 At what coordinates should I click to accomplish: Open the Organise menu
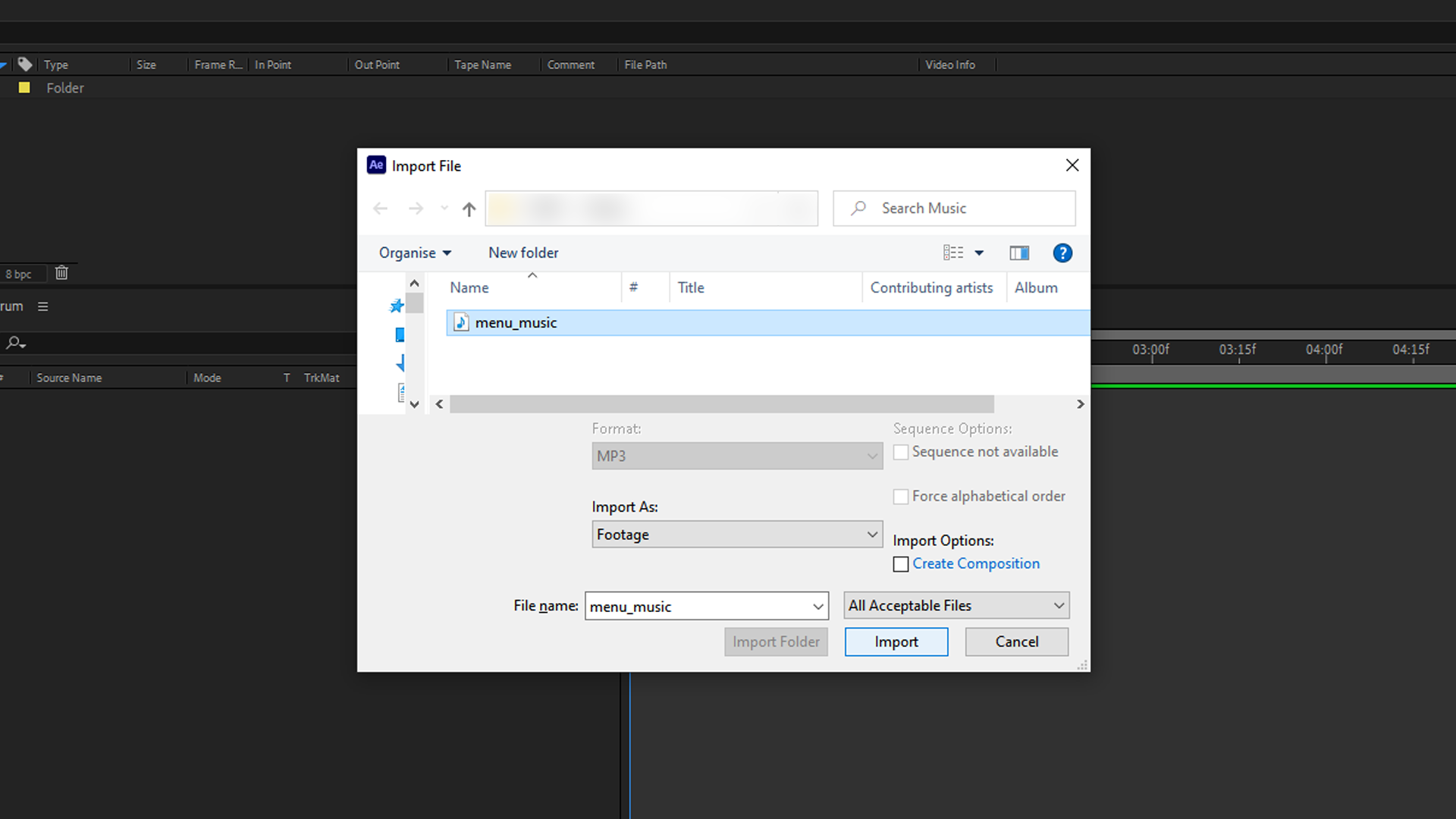click(x=415, y=253)
